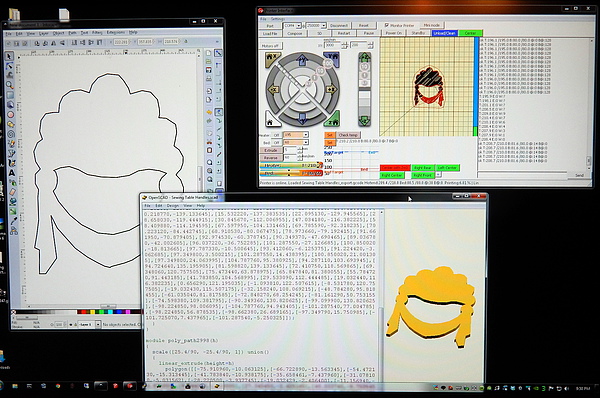Toggle bed Off button in Pronterface

coord(276,142)
